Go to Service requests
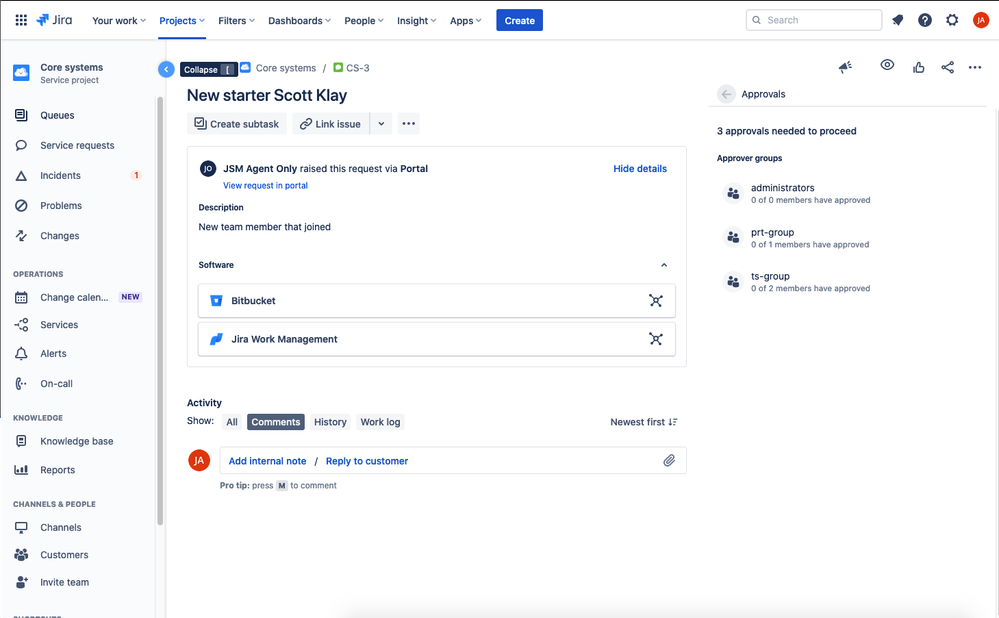999x618 pixels. click(78, 145)
